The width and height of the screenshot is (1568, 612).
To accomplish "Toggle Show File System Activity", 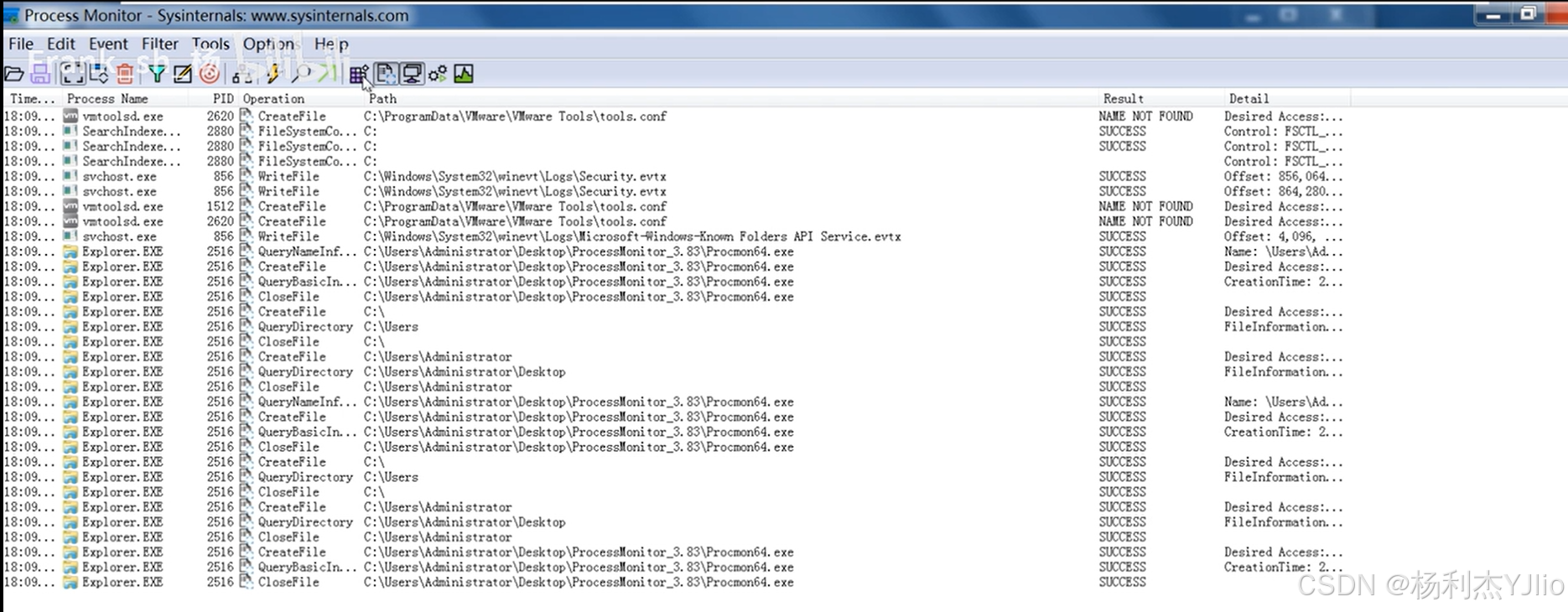I will coord(386,75).
